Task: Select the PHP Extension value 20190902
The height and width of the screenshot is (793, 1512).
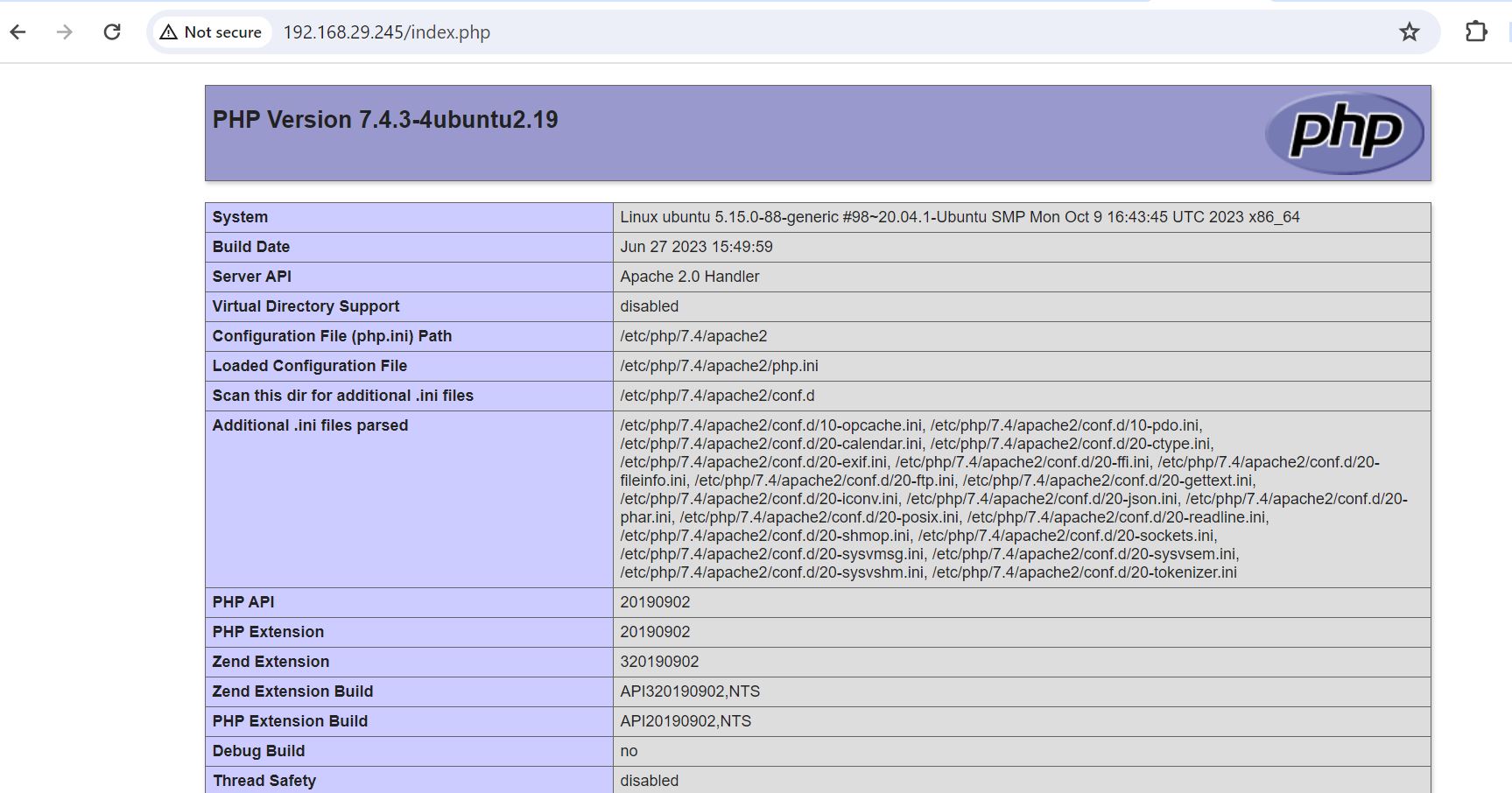Action: click(x=655, y=632)
